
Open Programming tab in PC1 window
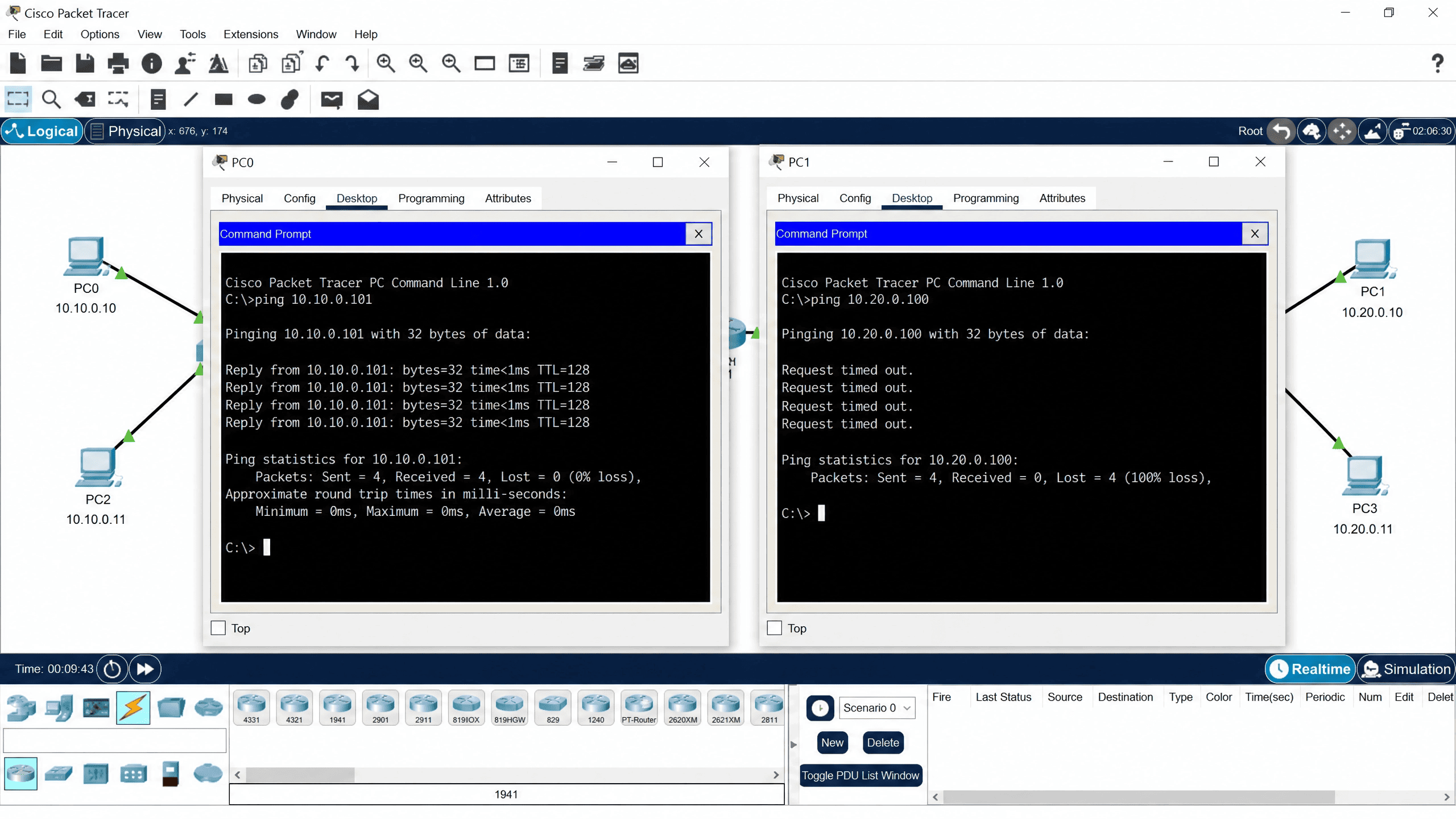986,198
